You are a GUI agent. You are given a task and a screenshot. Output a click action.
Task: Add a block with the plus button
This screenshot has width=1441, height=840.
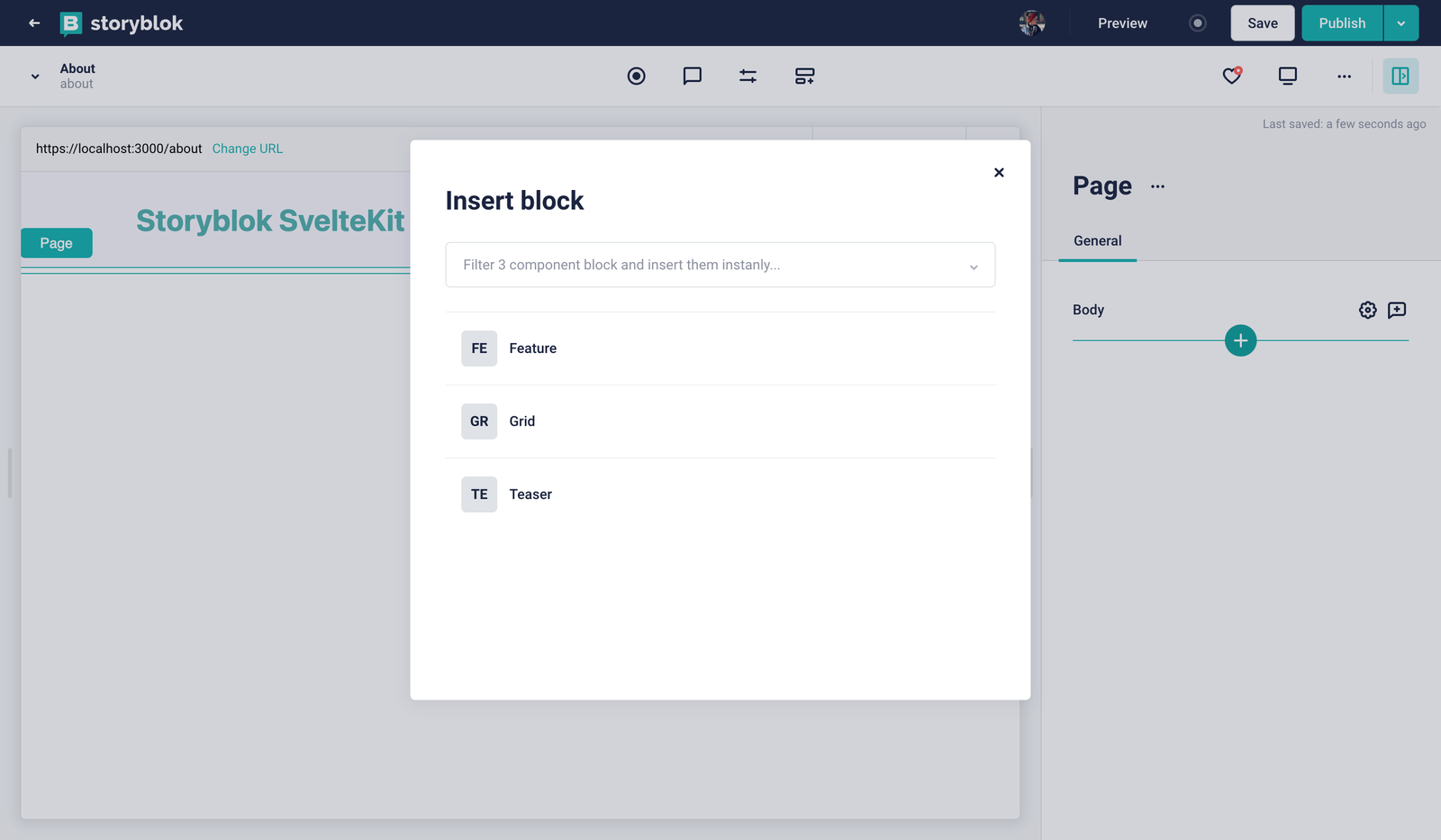[1241, 340]
